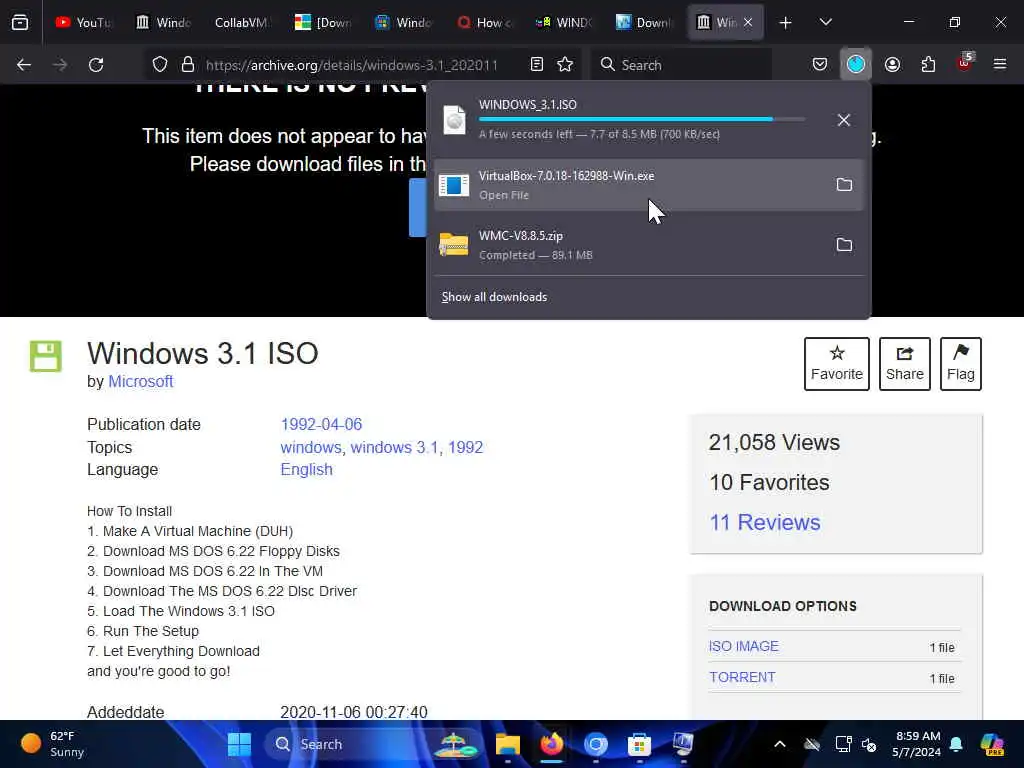Switch to the YouTube tab
Screen dimensions: 1024x768
coord(83,22)
